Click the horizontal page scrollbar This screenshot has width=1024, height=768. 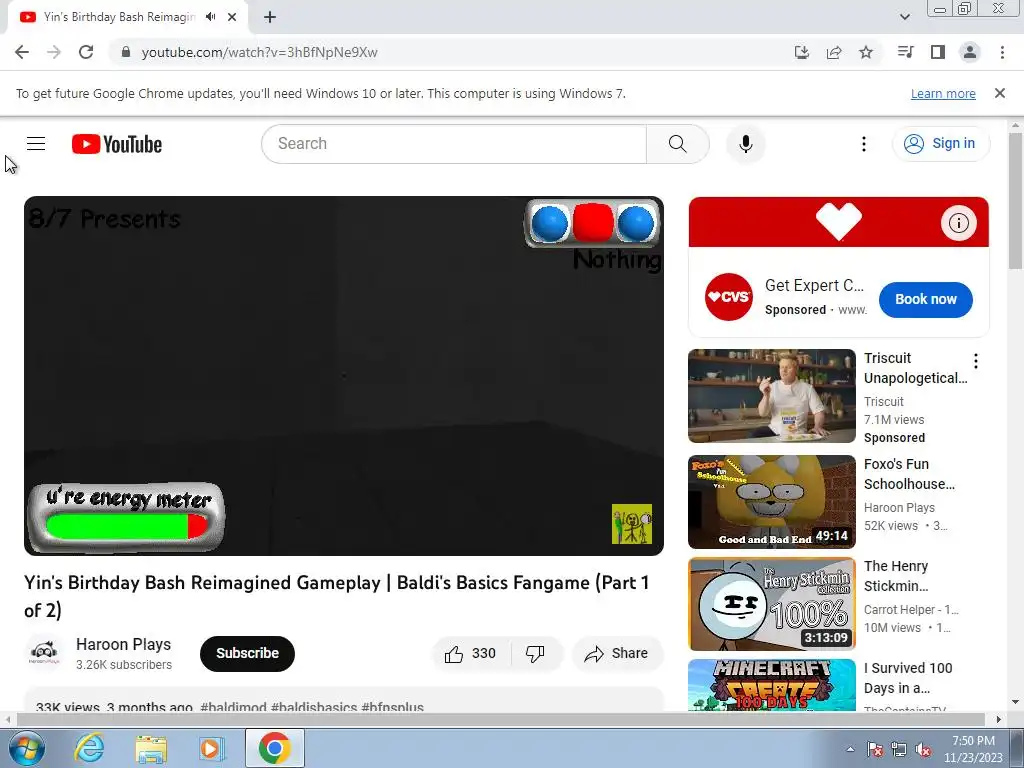(500, 719)
